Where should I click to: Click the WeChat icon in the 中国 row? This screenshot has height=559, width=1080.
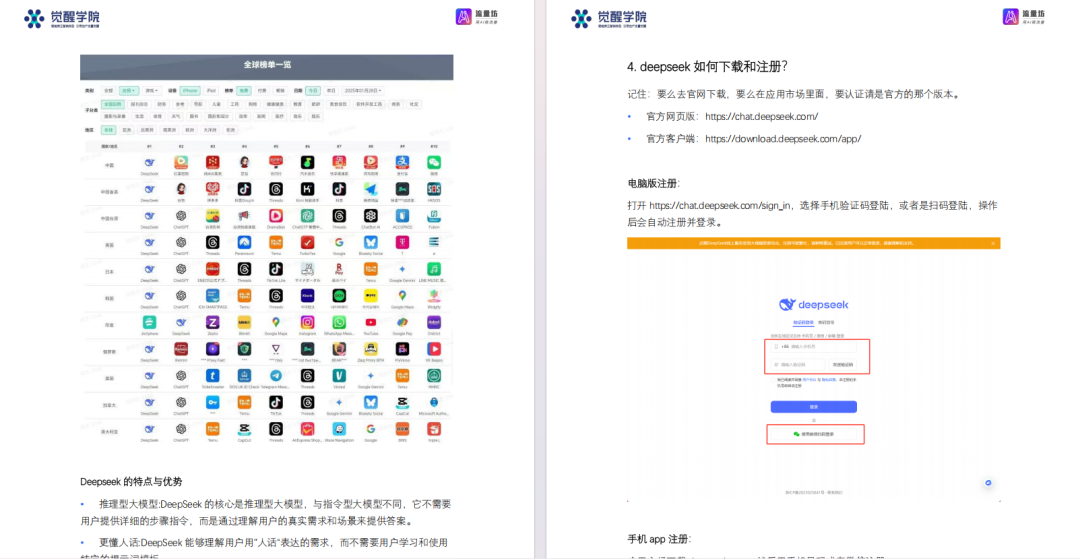[x=433, y=162]
